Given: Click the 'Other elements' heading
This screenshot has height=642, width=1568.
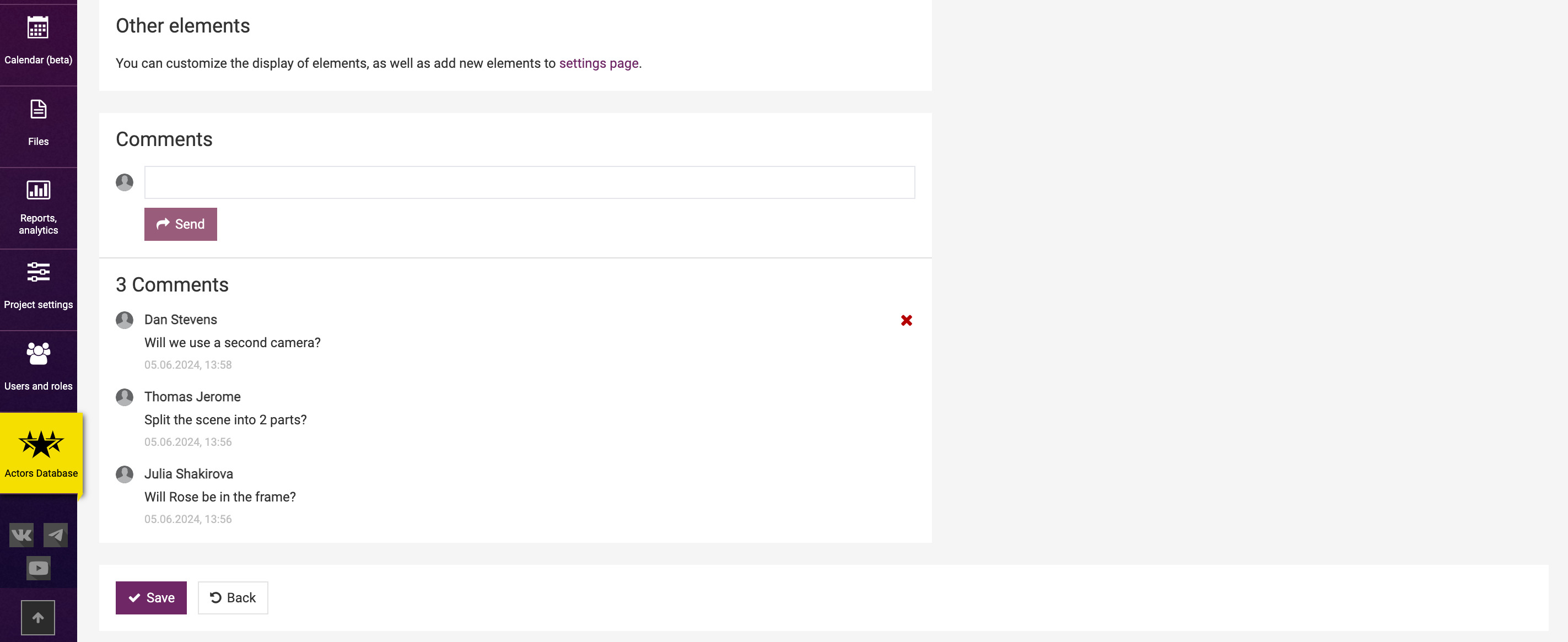Looking at the screenshot, I should [x=182, y=25].
